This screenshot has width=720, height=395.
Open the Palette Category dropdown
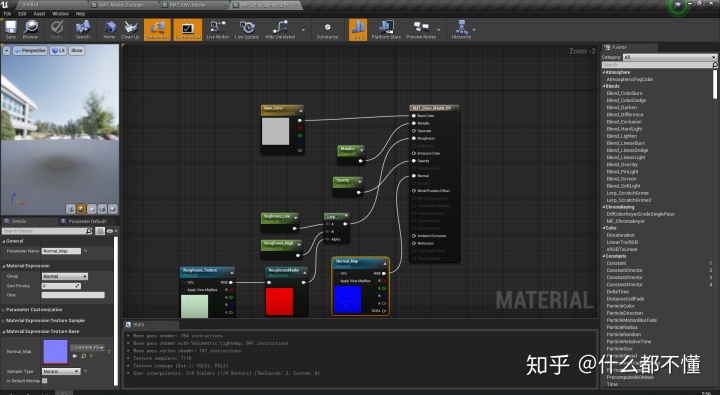[669, 57]
